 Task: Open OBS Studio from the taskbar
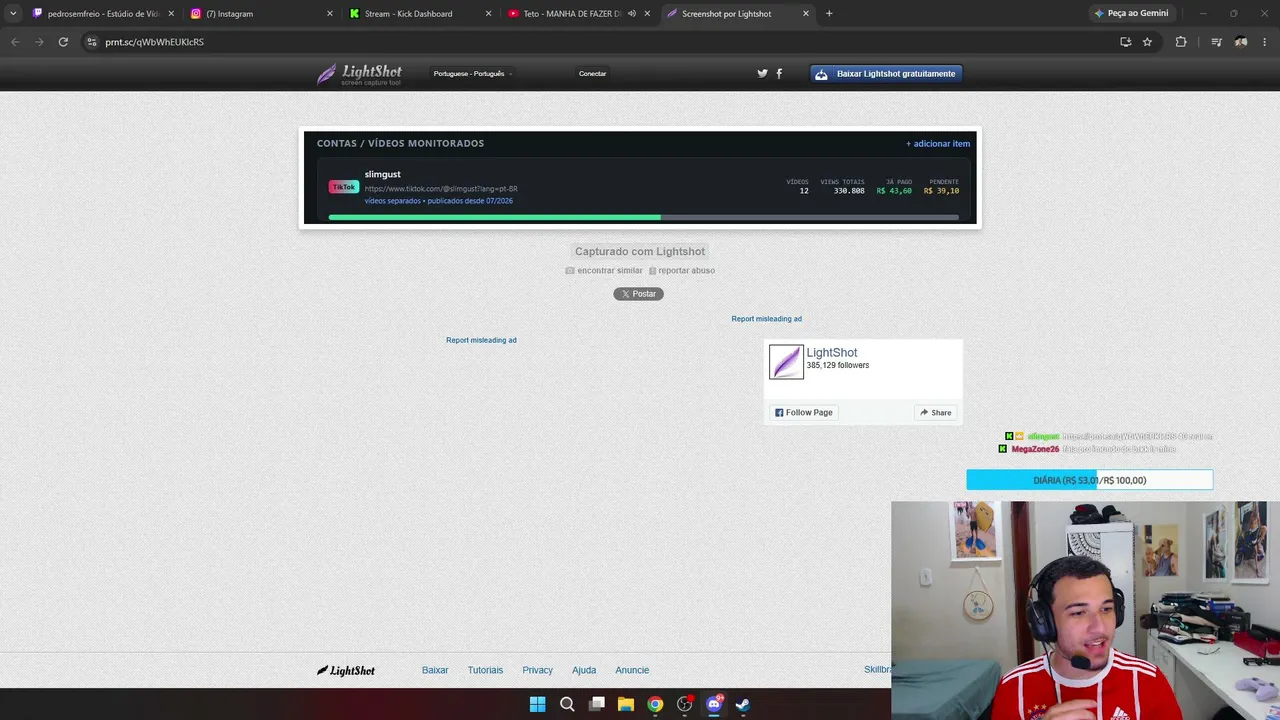pyautogui.click(x=685, y=704)
